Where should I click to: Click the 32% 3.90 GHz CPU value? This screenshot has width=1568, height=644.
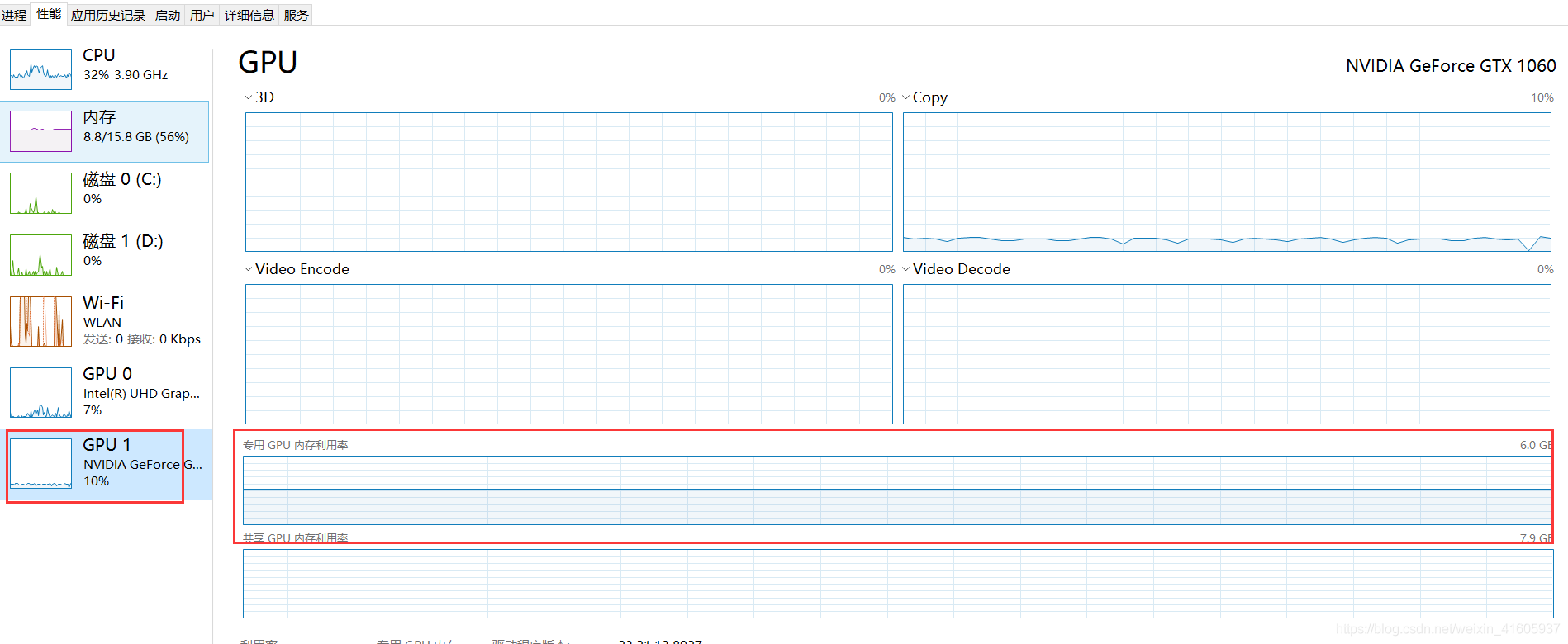(126, 74)
